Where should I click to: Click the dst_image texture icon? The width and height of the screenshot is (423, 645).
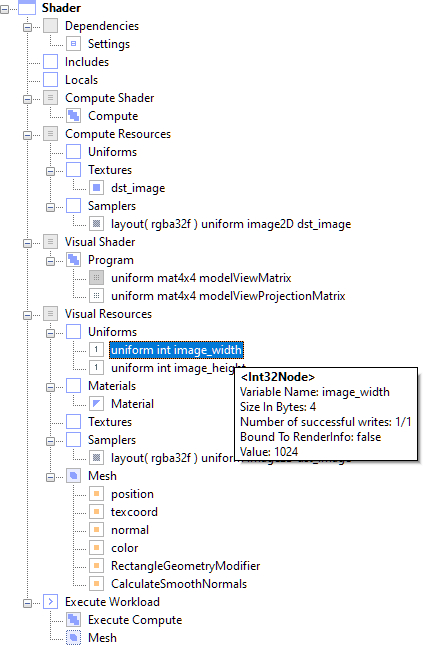96,188
